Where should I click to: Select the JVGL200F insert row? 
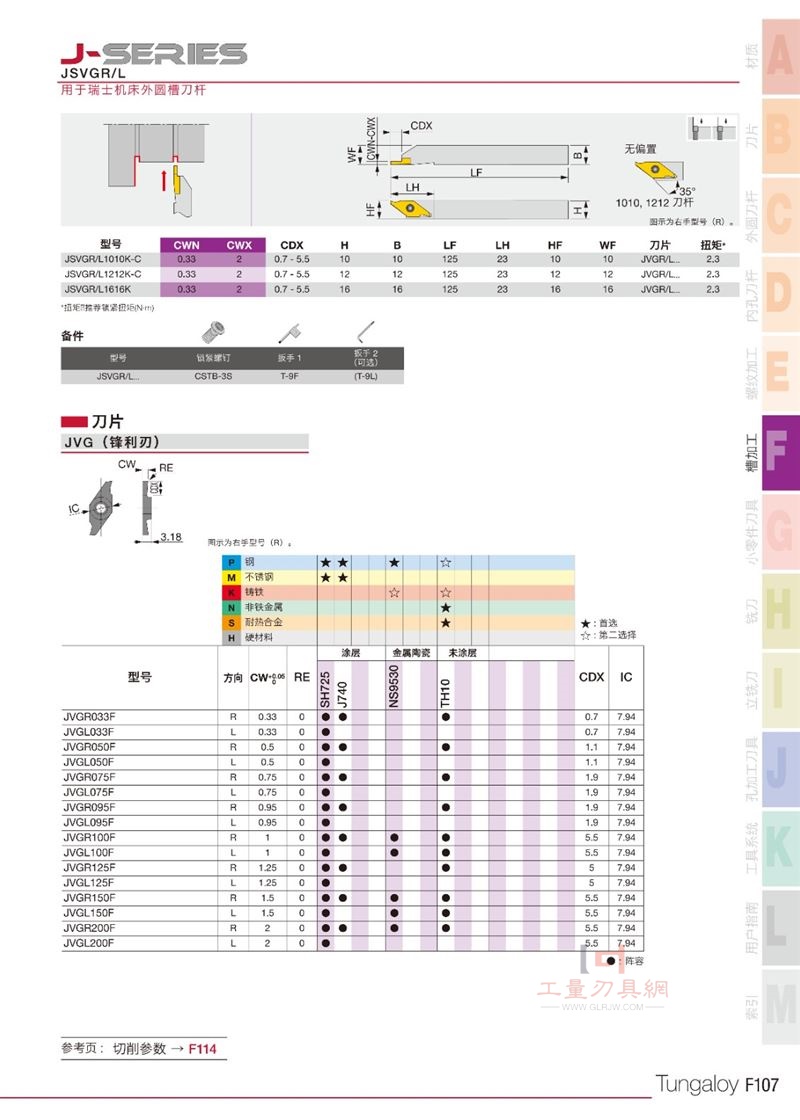[353, 943]
